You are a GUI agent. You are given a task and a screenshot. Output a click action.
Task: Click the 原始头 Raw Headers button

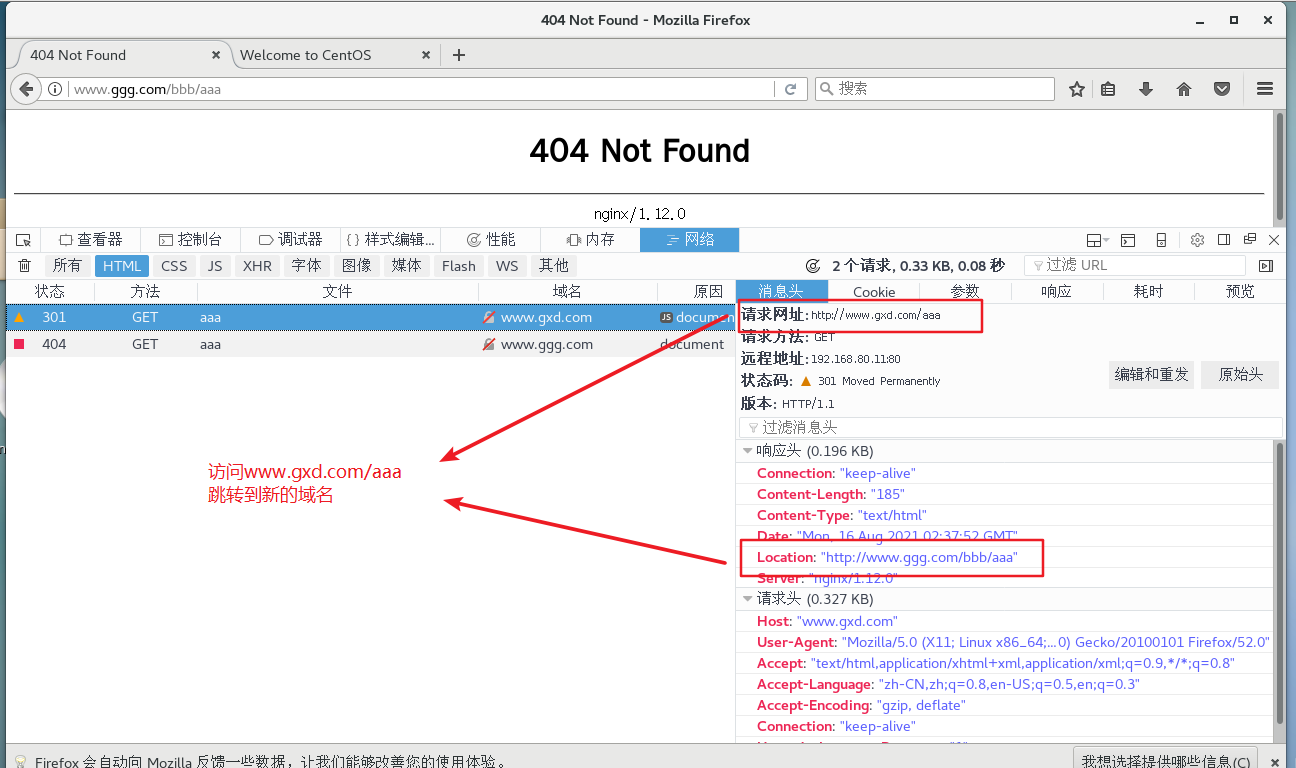point(1240,375)
